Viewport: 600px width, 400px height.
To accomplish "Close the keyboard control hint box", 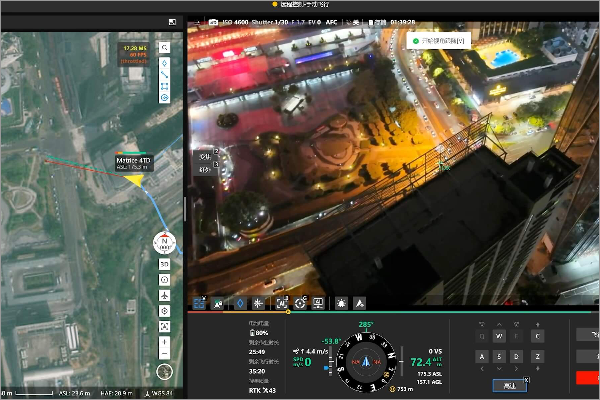I will (x=527, y=379).
